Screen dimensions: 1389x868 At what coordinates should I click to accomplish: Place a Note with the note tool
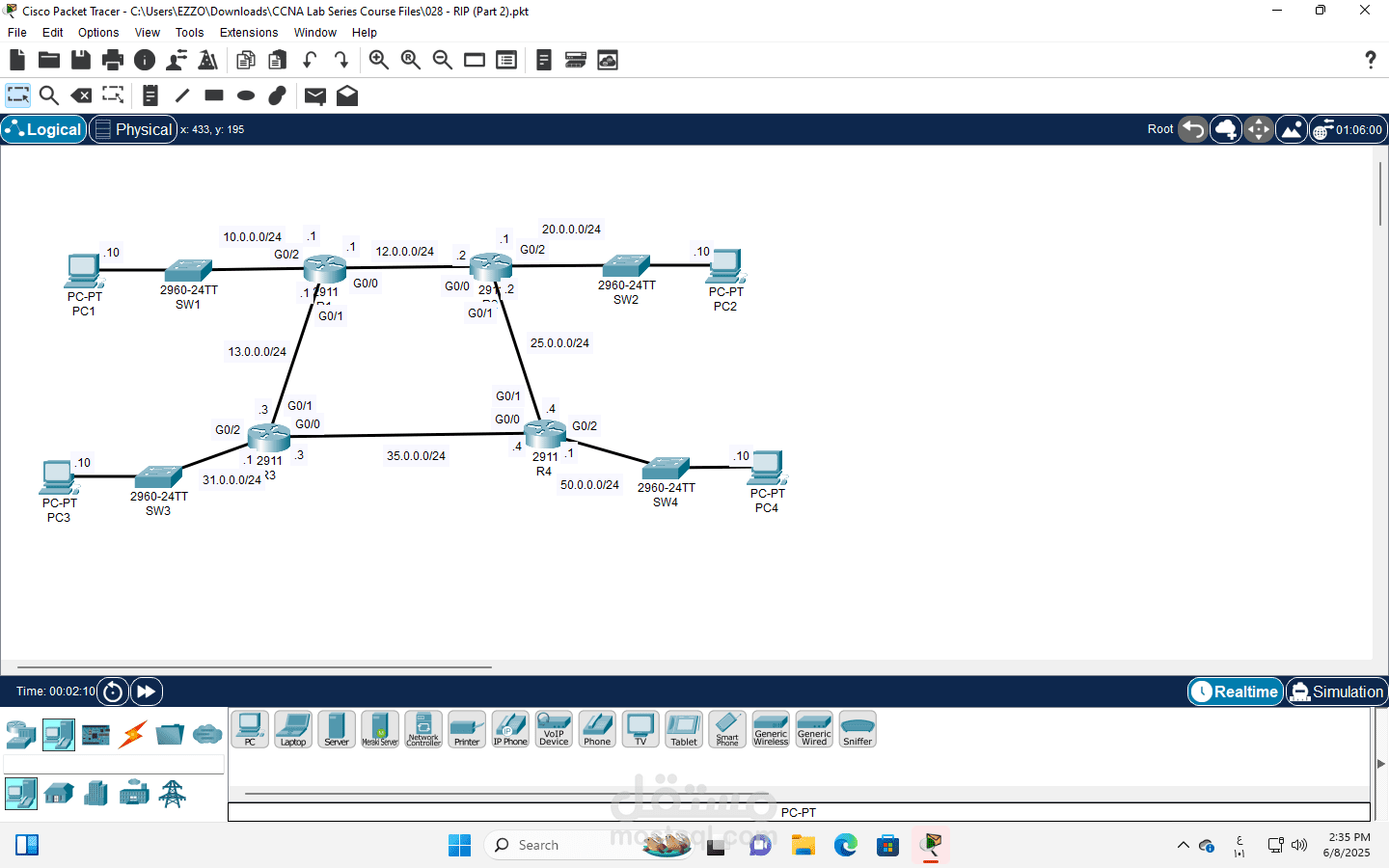[x=150, y=95]
